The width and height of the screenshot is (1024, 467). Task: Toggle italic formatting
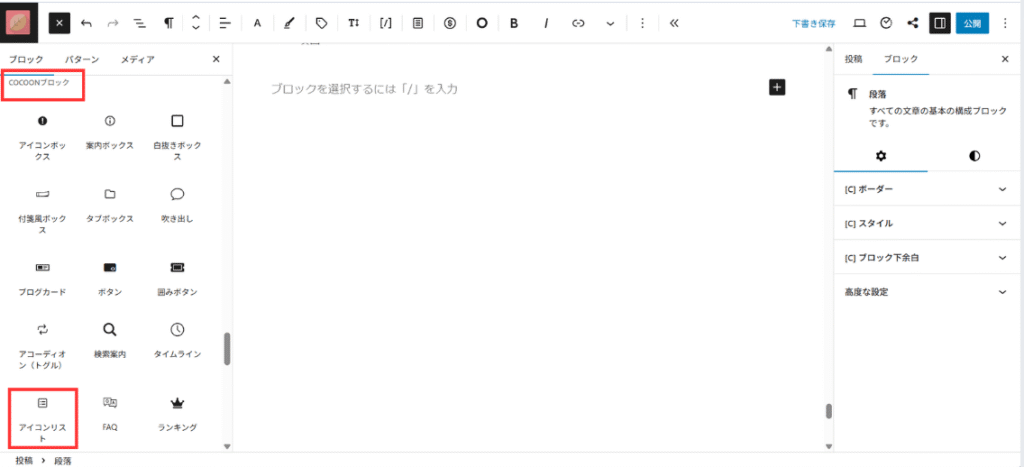click(x=546, y=23)
